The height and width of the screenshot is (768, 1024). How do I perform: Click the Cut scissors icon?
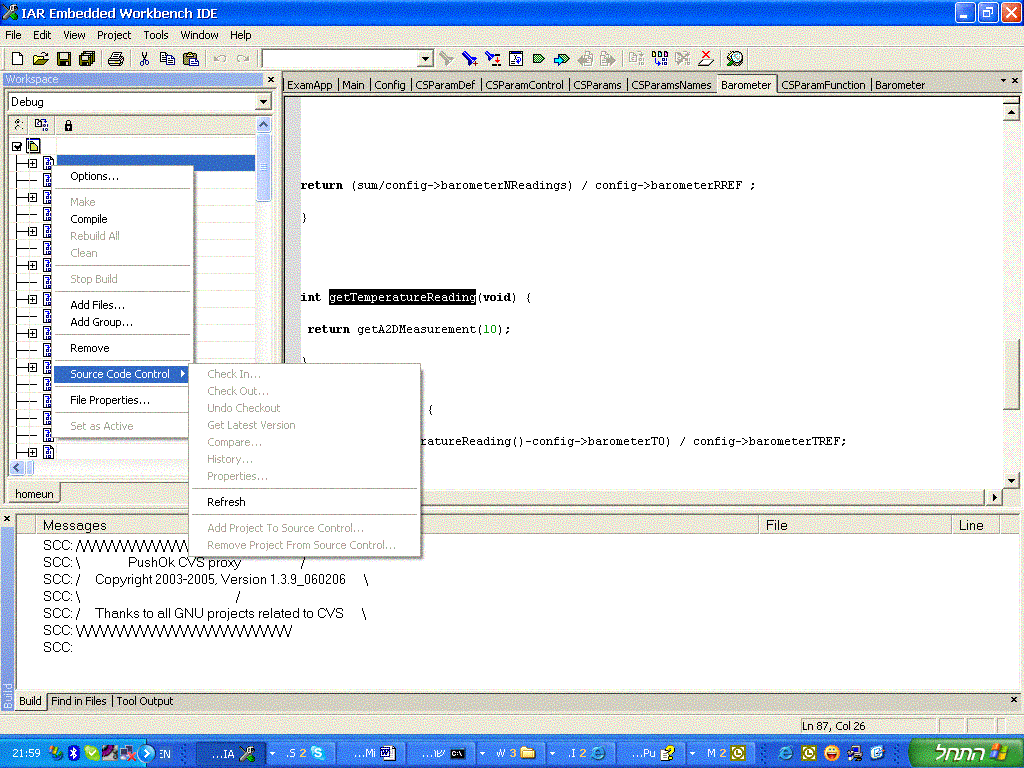click(145, 59)
